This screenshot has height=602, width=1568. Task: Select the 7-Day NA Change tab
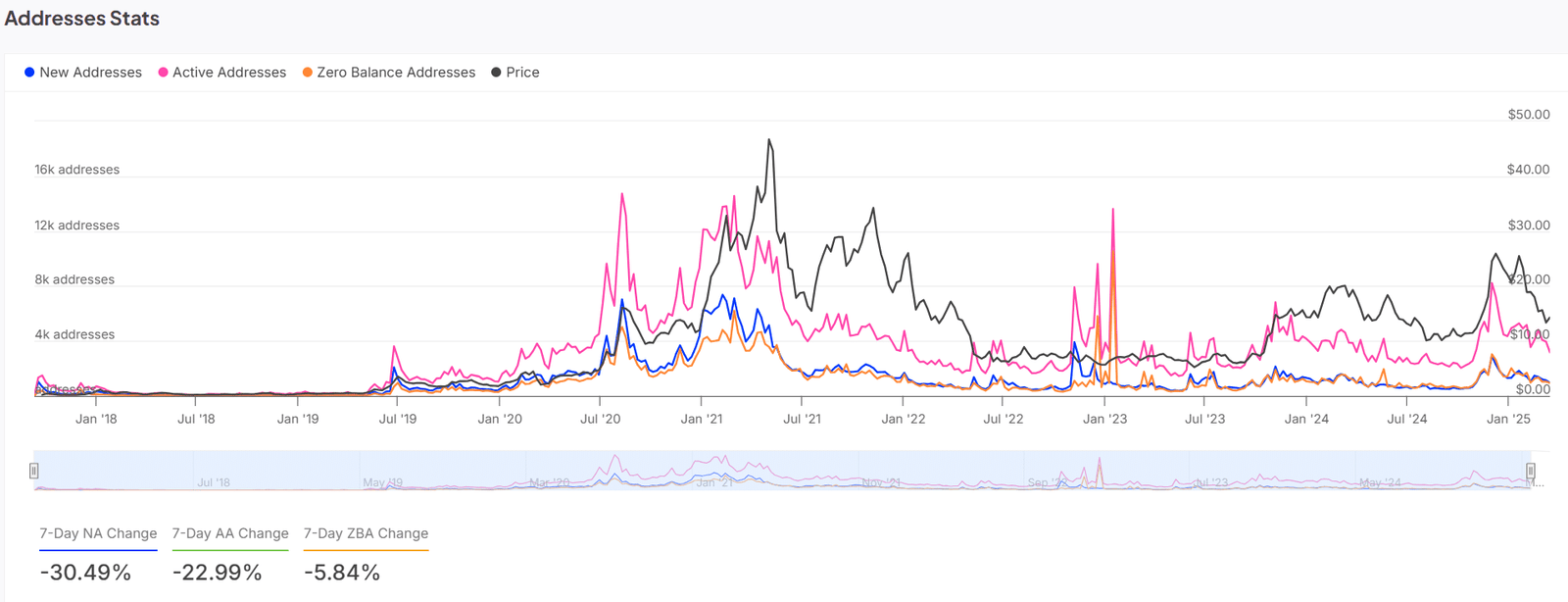[98, 533]
